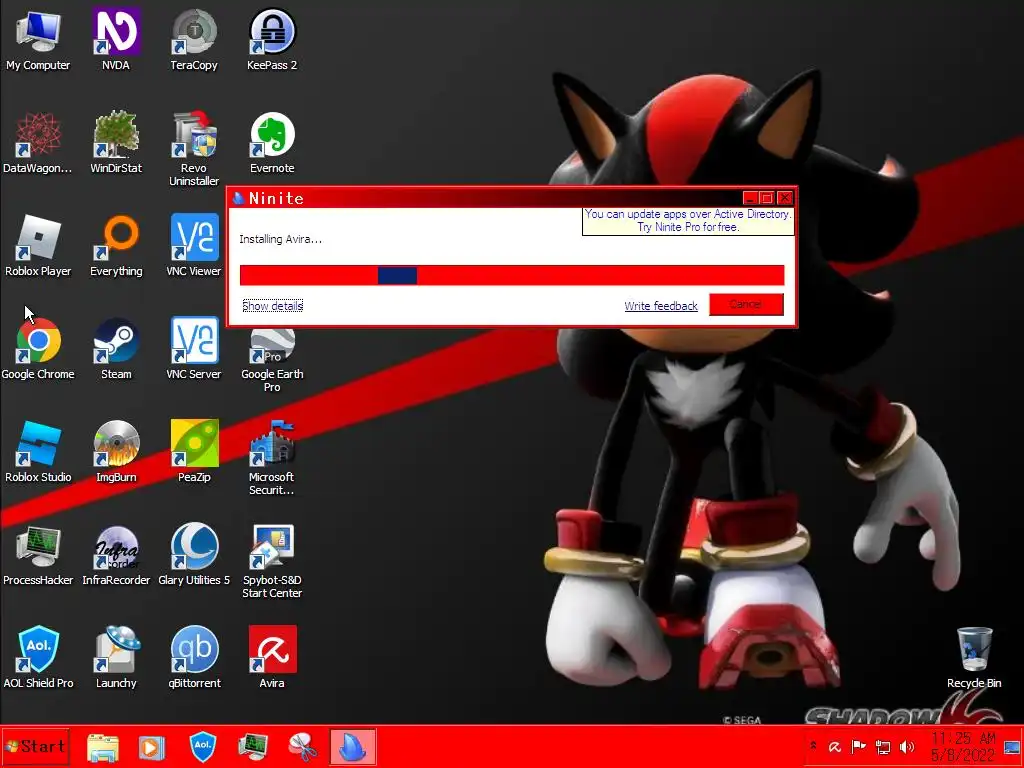Launch AOL Shield Pro desktop icon
The height and width of the screenshot is (768, 1024).
coord(38,658)
